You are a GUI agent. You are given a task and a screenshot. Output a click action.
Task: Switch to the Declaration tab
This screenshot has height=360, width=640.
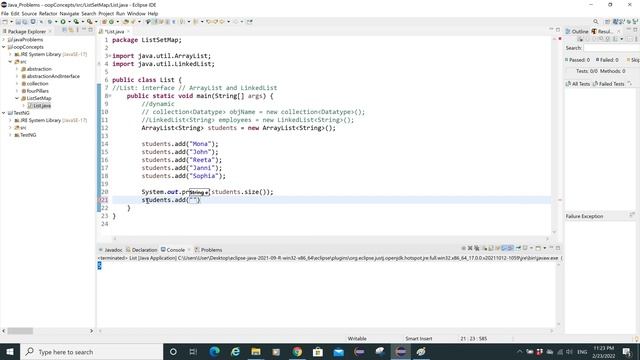[x=142, y=250]
